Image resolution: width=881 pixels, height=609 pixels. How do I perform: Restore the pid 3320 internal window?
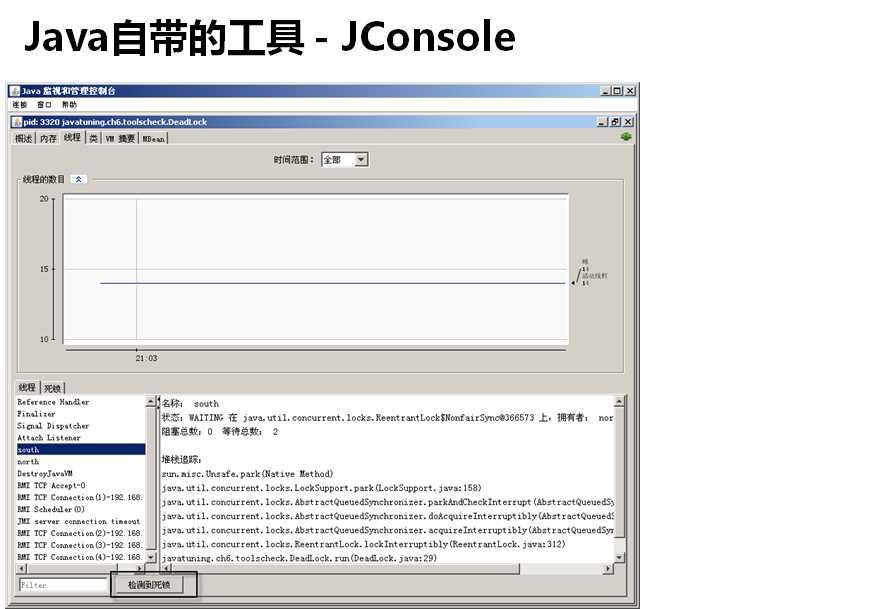click(615, 122)
